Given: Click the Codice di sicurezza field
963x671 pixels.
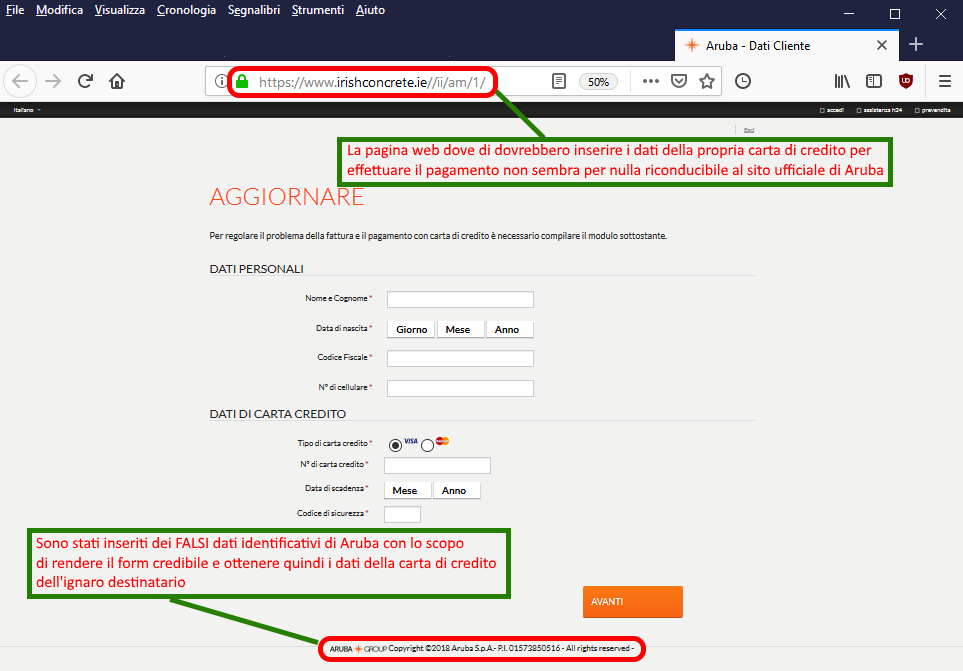Looking at the screenshot, I should pyautogui.click(x=402, y=514).
